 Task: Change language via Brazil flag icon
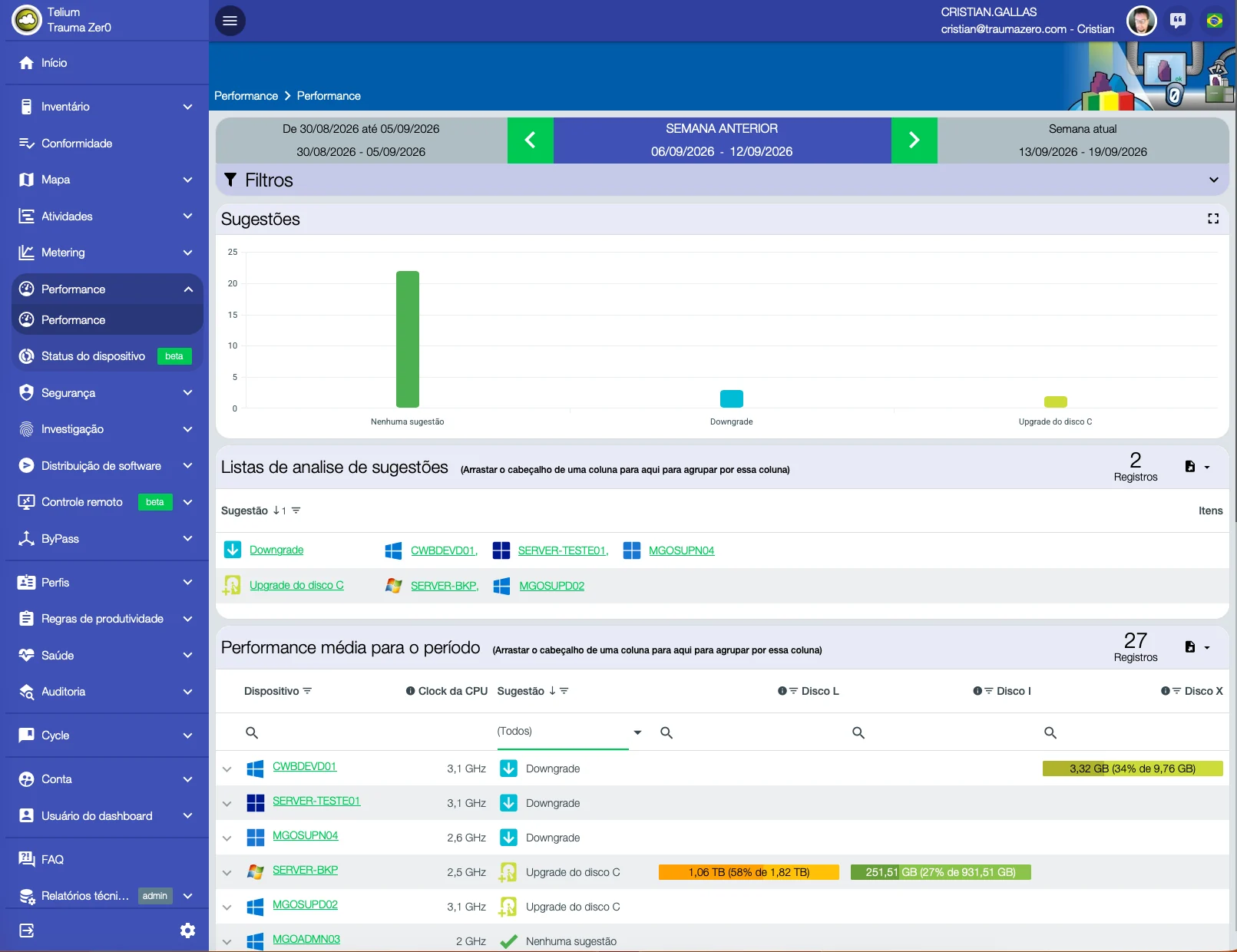click(1215, 21)
